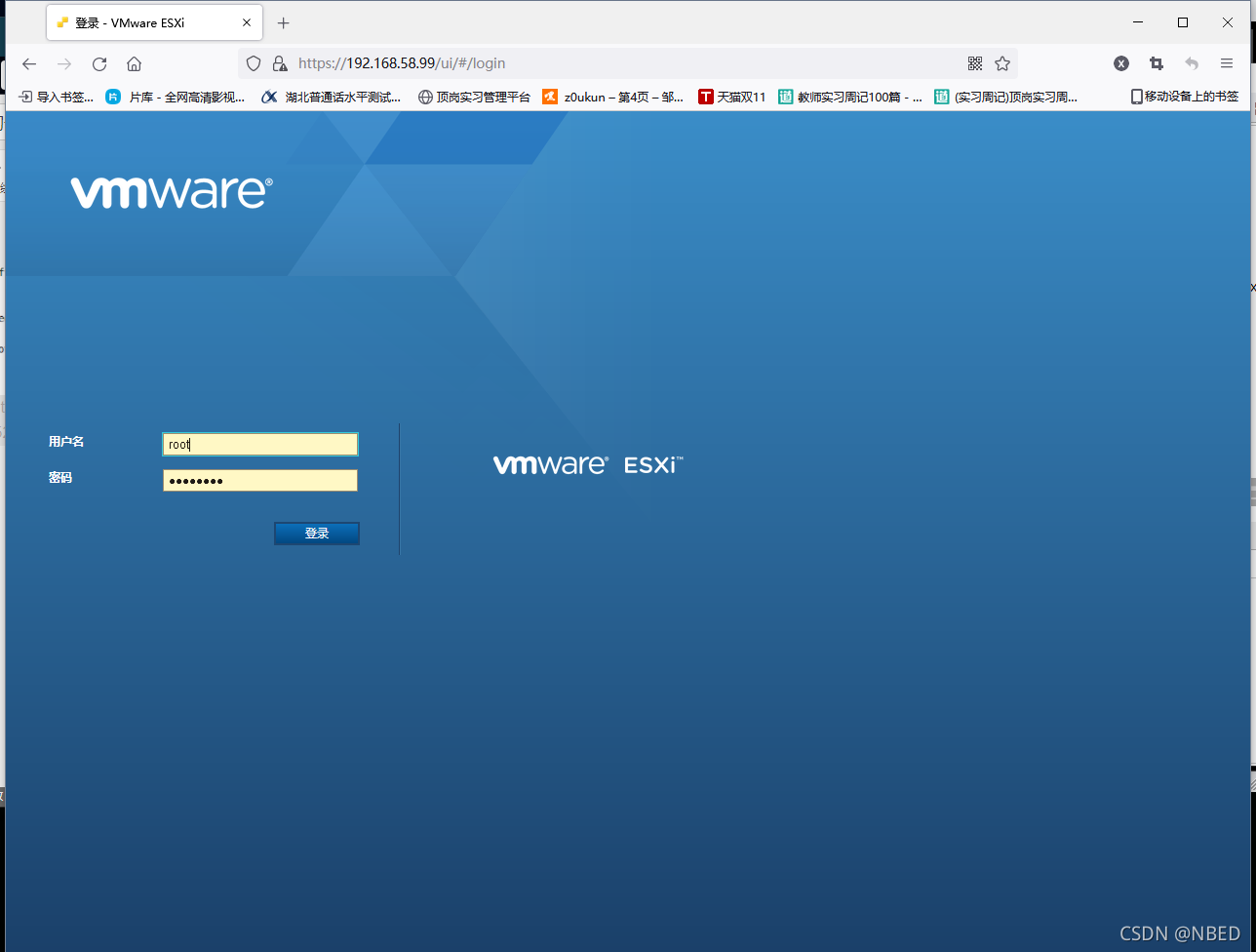Screen dimensions: 1256x952
Task: Reload the ESXi login page
Action: pyautogui.click(x=99, y=63)
